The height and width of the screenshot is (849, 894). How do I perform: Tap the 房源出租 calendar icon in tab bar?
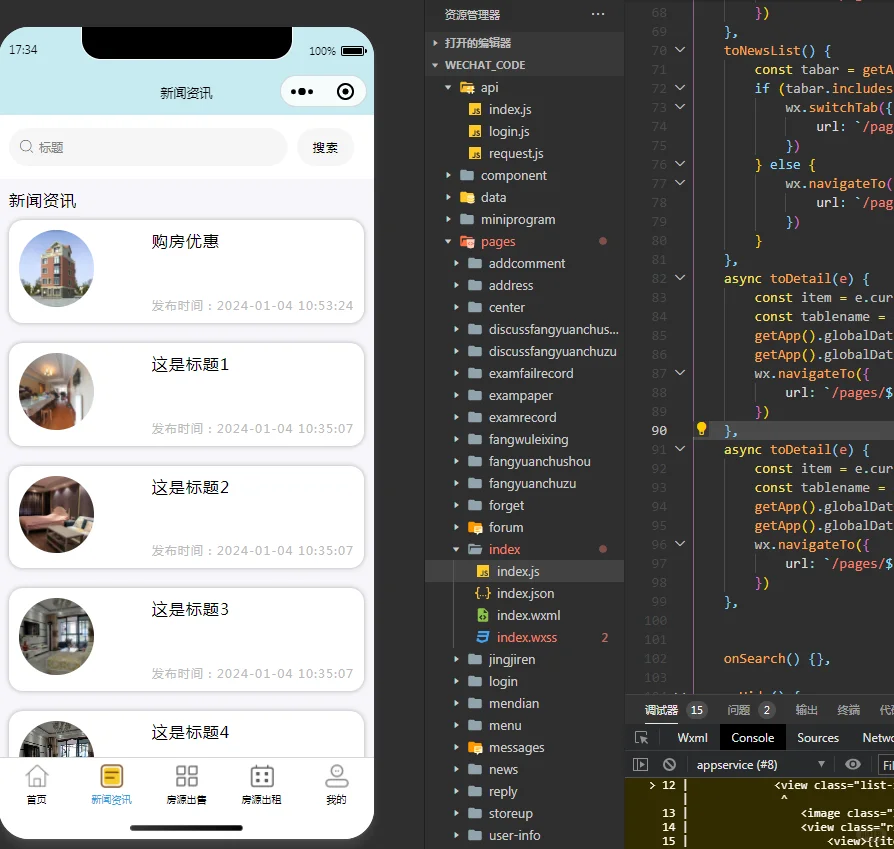261,775
